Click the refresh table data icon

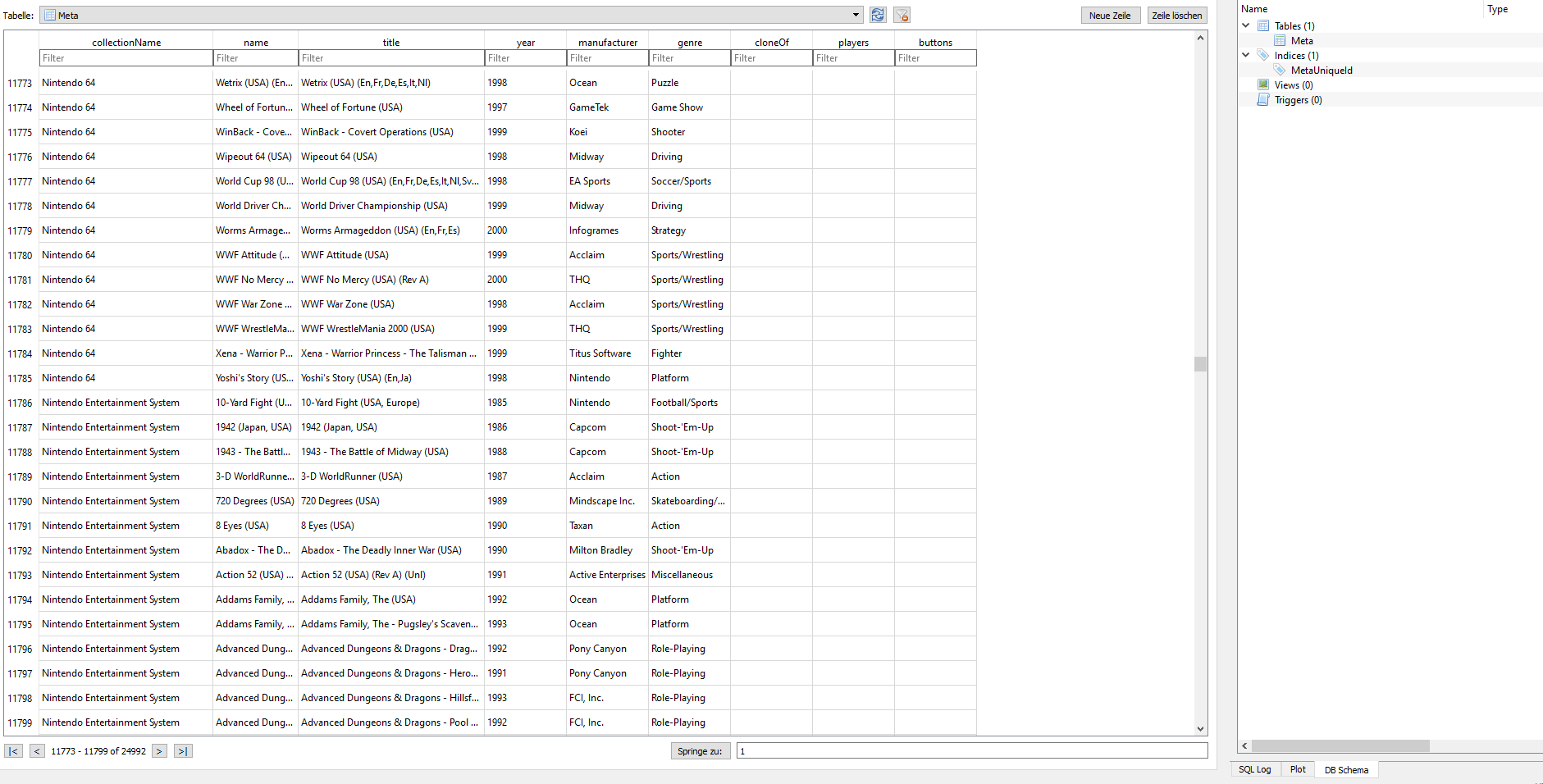tap(878, 15)
